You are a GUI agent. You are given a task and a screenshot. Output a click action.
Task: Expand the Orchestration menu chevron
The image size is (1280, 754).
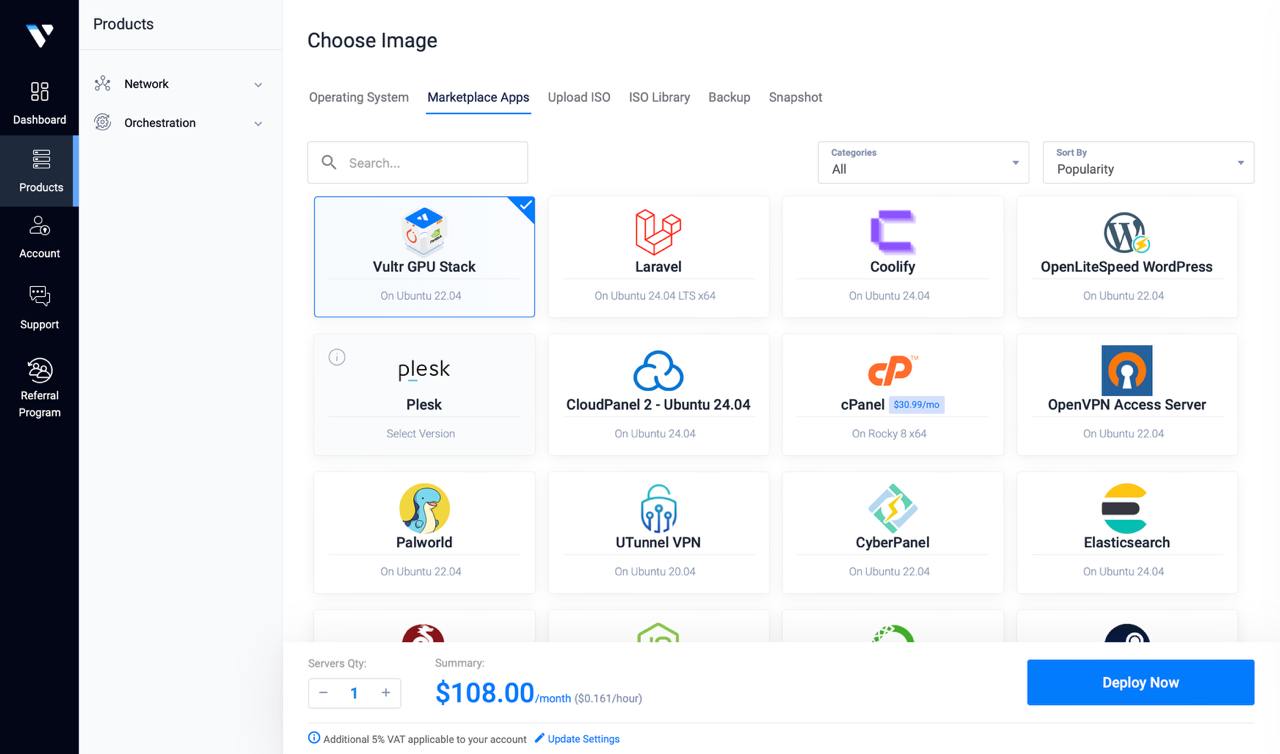point(258,124)
